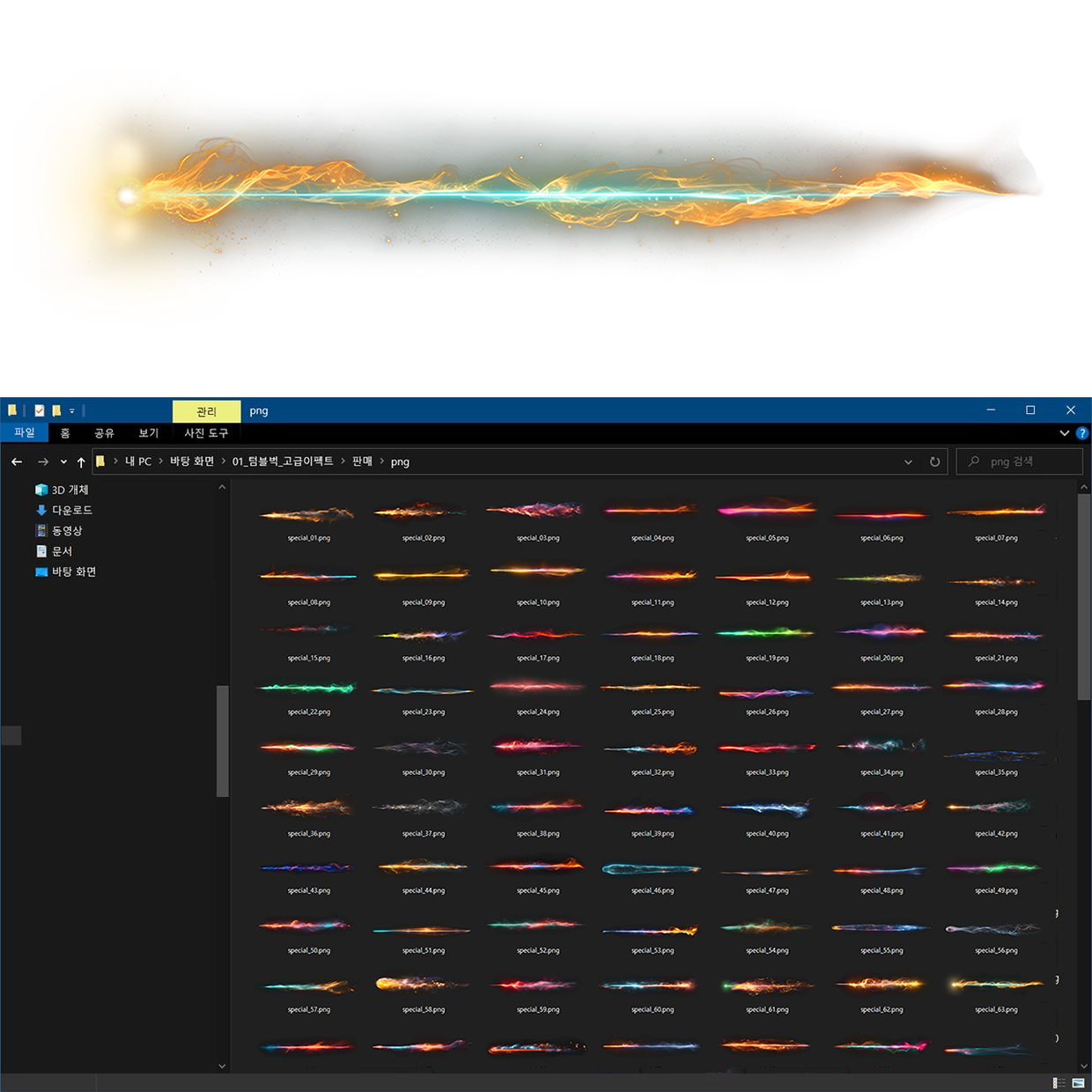Go to 내 PC in the breadcrumb

coord(138,461)
